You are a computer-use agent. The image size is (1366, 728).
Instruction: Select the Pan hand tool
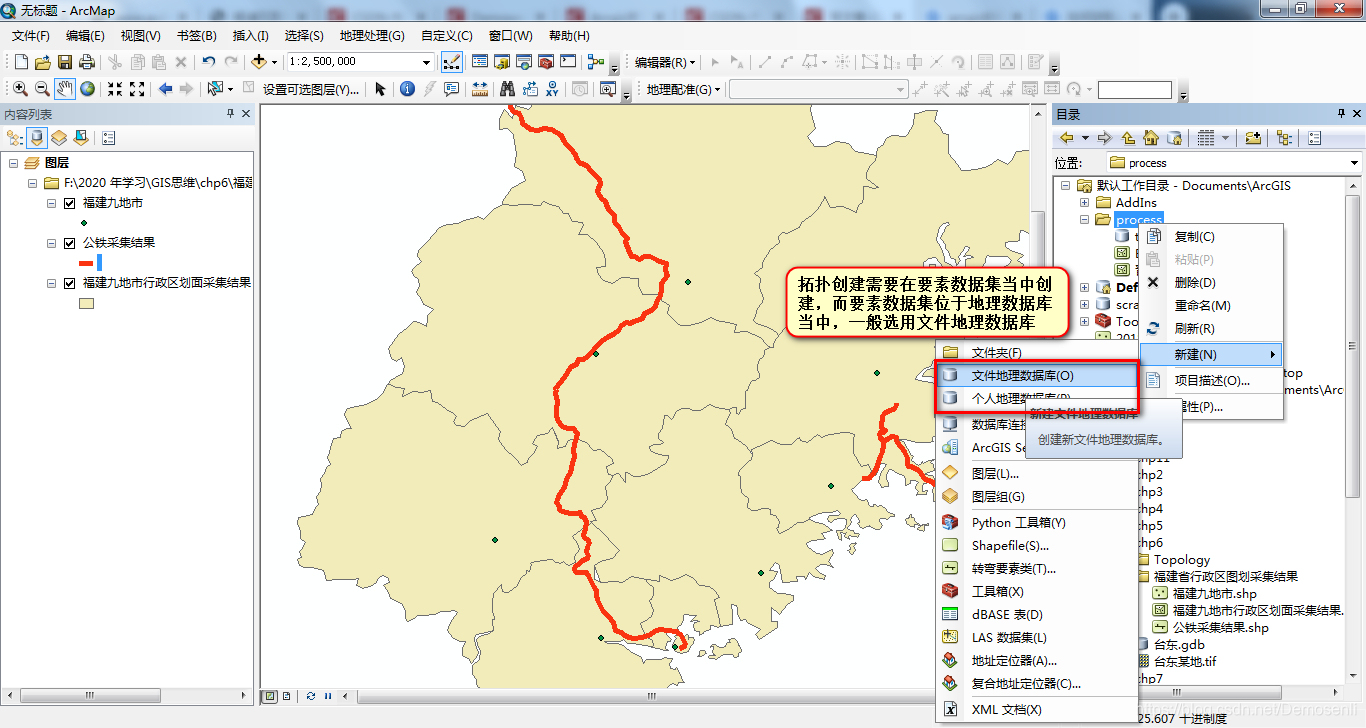tap(65, 89)
